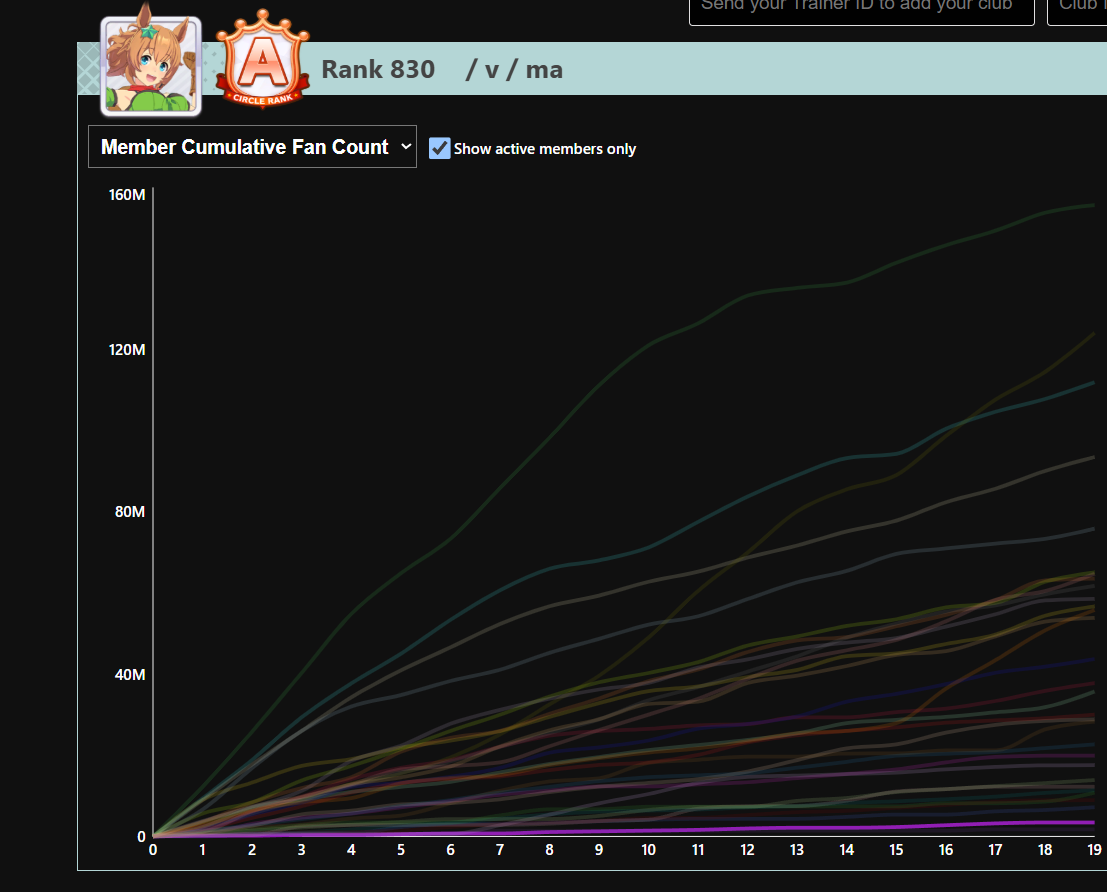
Task: Click the 'Show active members only' label
Action: [544, 149]
